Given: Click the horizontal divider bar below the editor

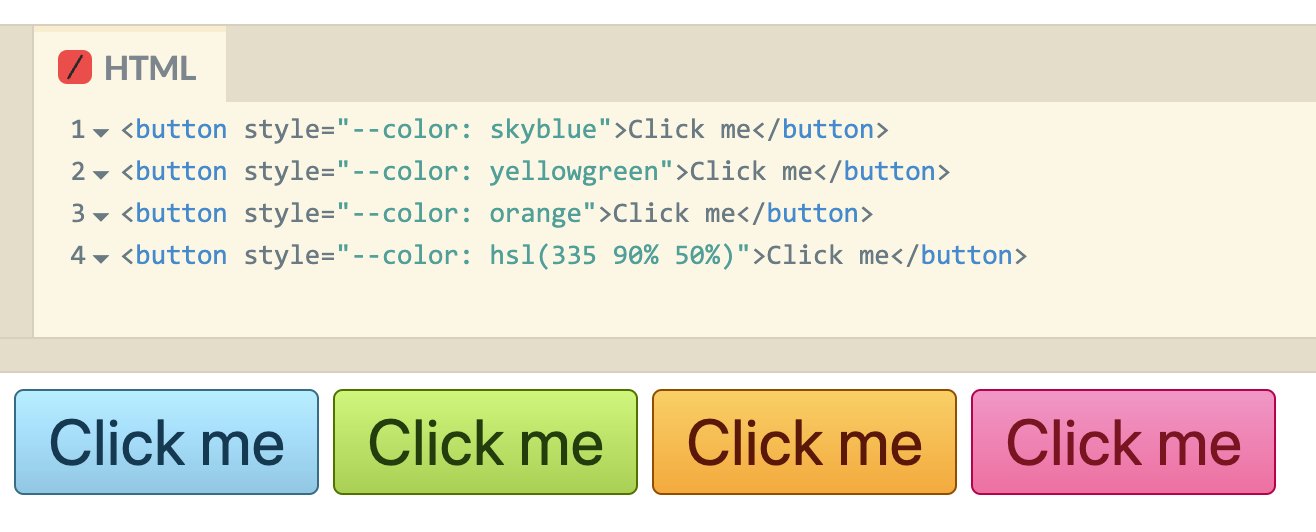Looking at the screenshot, I should coord(658,355).
